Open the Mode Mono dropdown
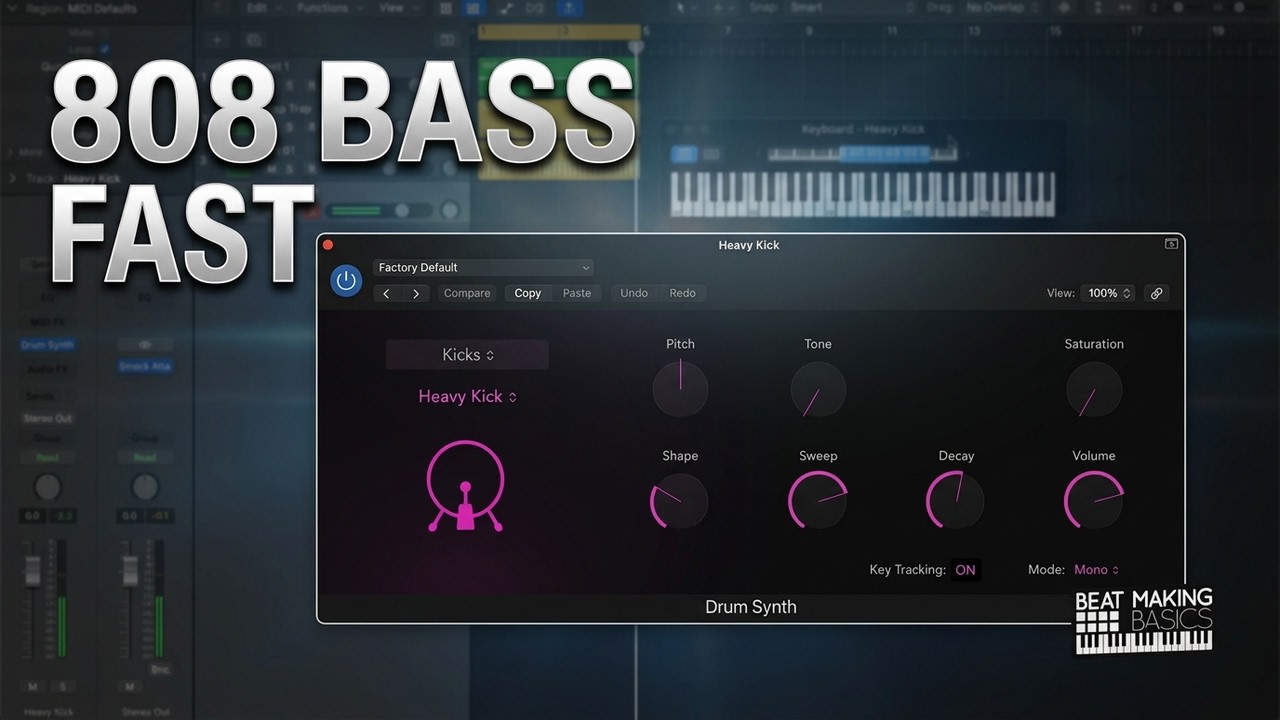This screenshot has height=720, width=1280. pyautogui.click(x=1096, y=570)
